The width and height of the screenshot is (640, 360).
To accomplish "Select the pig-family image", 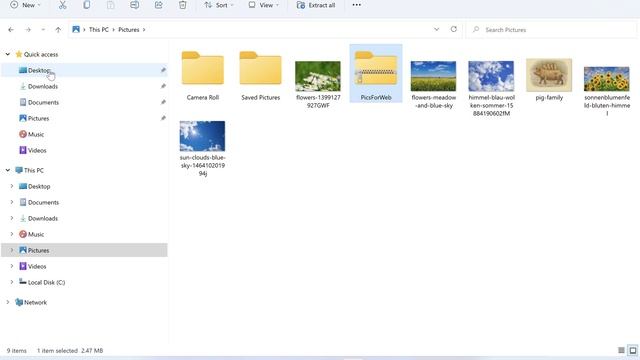I will pyautogui.click(x=549, y=79).
